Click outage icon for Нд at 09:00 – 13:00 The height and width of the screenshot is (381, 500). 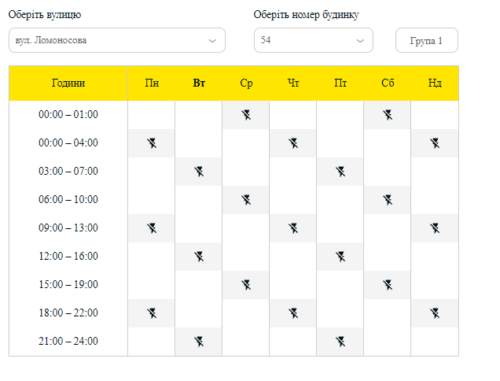click(x=435, y=228)
